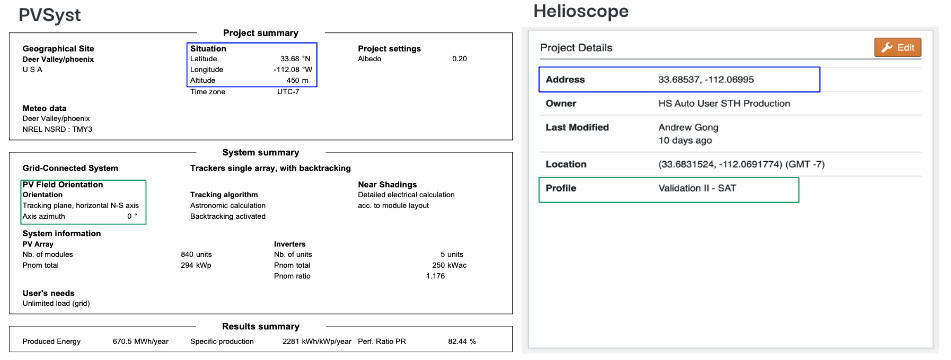Click the "Situation" heading in PVSyst
Viewport: 951px width, 360px height.
tap(208, 48)
